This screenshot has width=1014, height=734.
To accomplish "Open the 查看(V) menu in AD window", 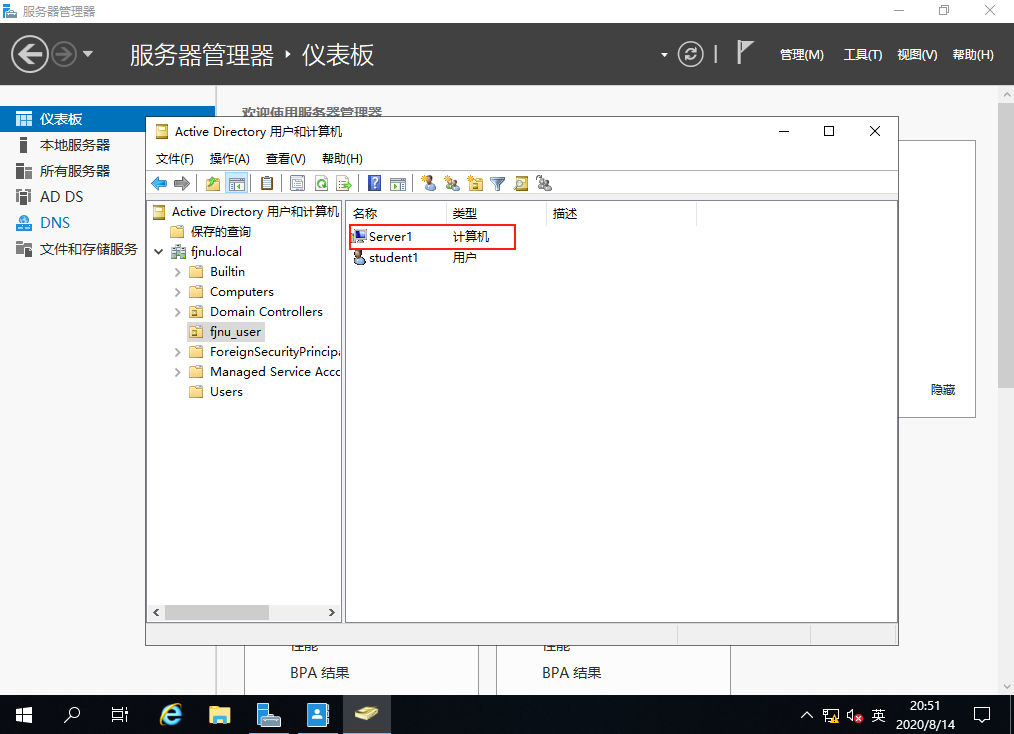I will (x=285, y=158).
